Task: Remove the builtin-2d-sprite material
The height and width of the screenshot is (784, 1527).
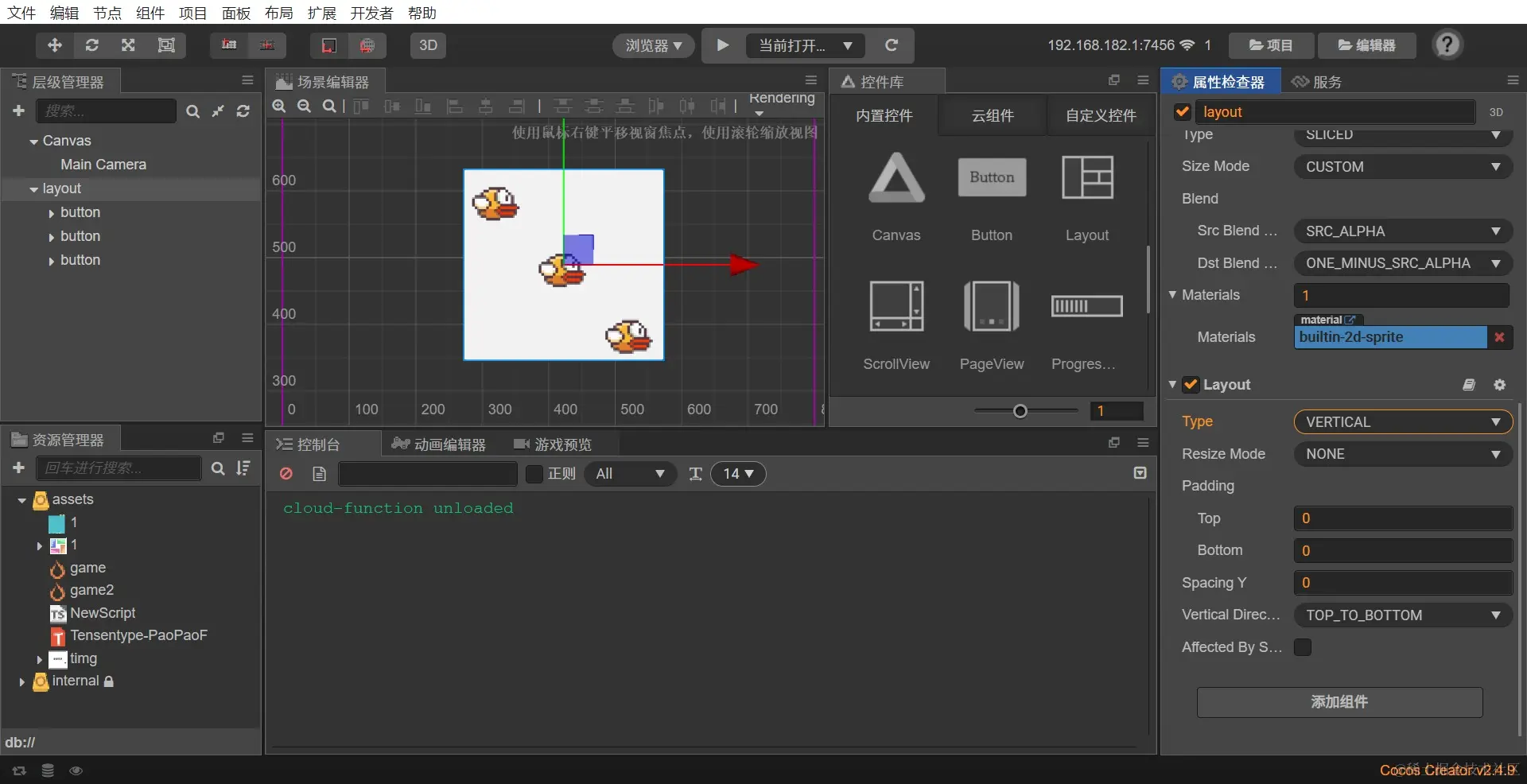Action: [1499, 337]
